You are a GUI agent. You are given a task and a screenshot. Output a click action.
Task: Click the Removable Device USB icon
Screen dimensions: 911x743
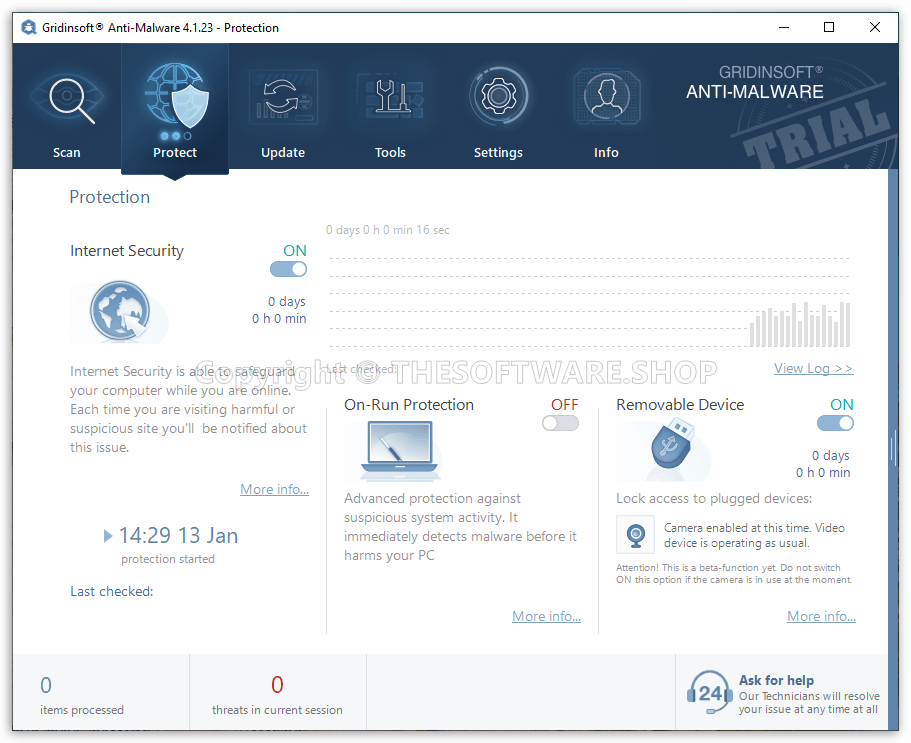(665, 450)
